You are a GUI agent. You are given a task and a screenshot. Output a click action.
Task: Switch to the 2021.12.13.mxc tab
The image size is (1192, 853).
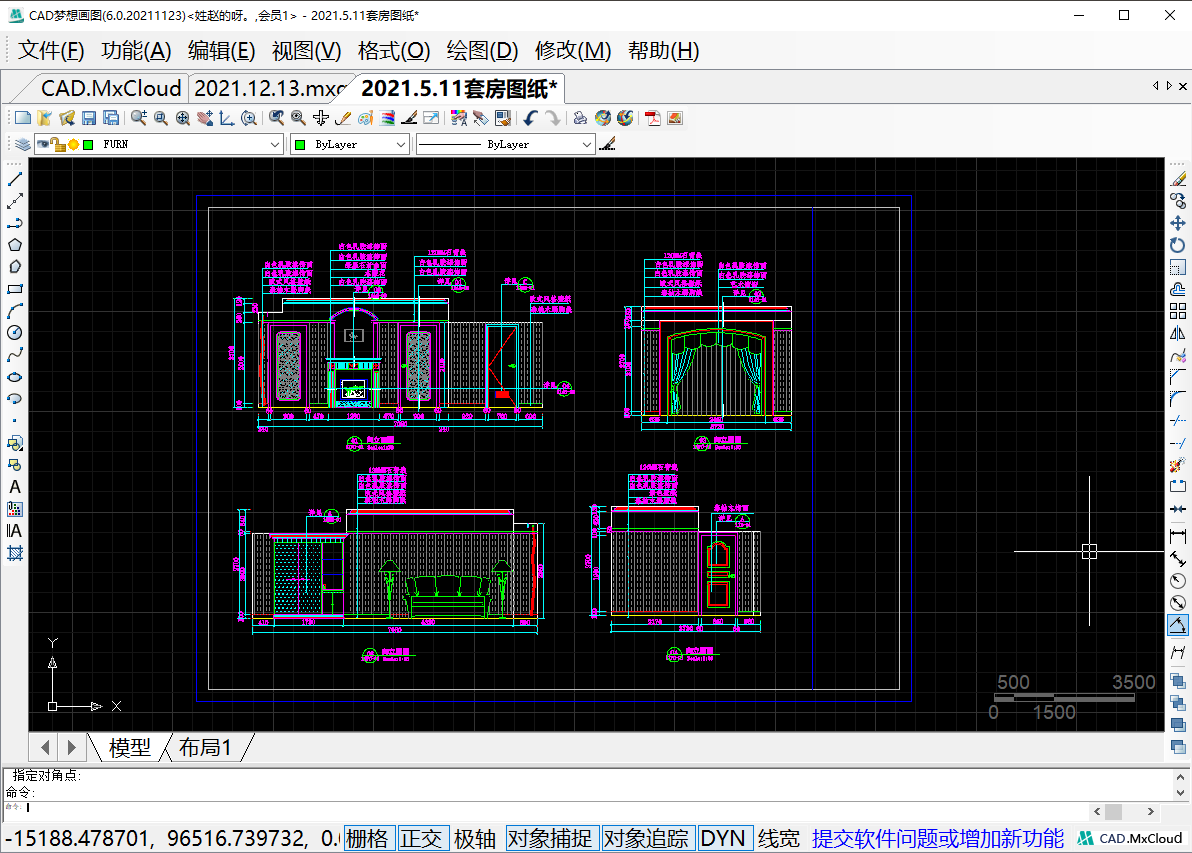[x=271, y=88]
